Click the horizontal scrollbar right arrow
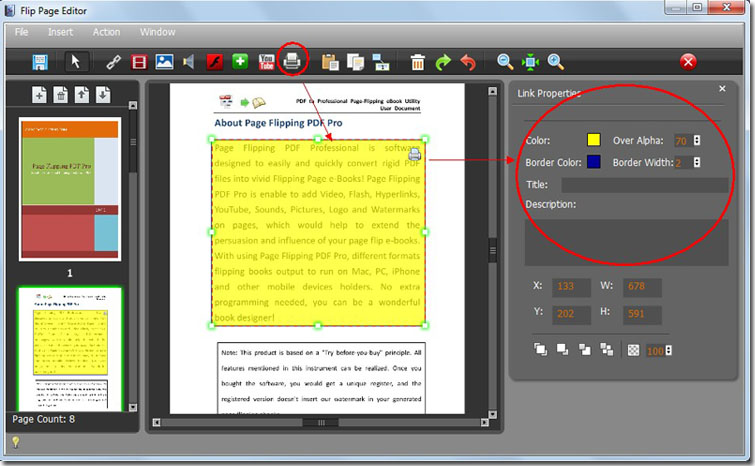The image size is (755, 466). (484, 423)
